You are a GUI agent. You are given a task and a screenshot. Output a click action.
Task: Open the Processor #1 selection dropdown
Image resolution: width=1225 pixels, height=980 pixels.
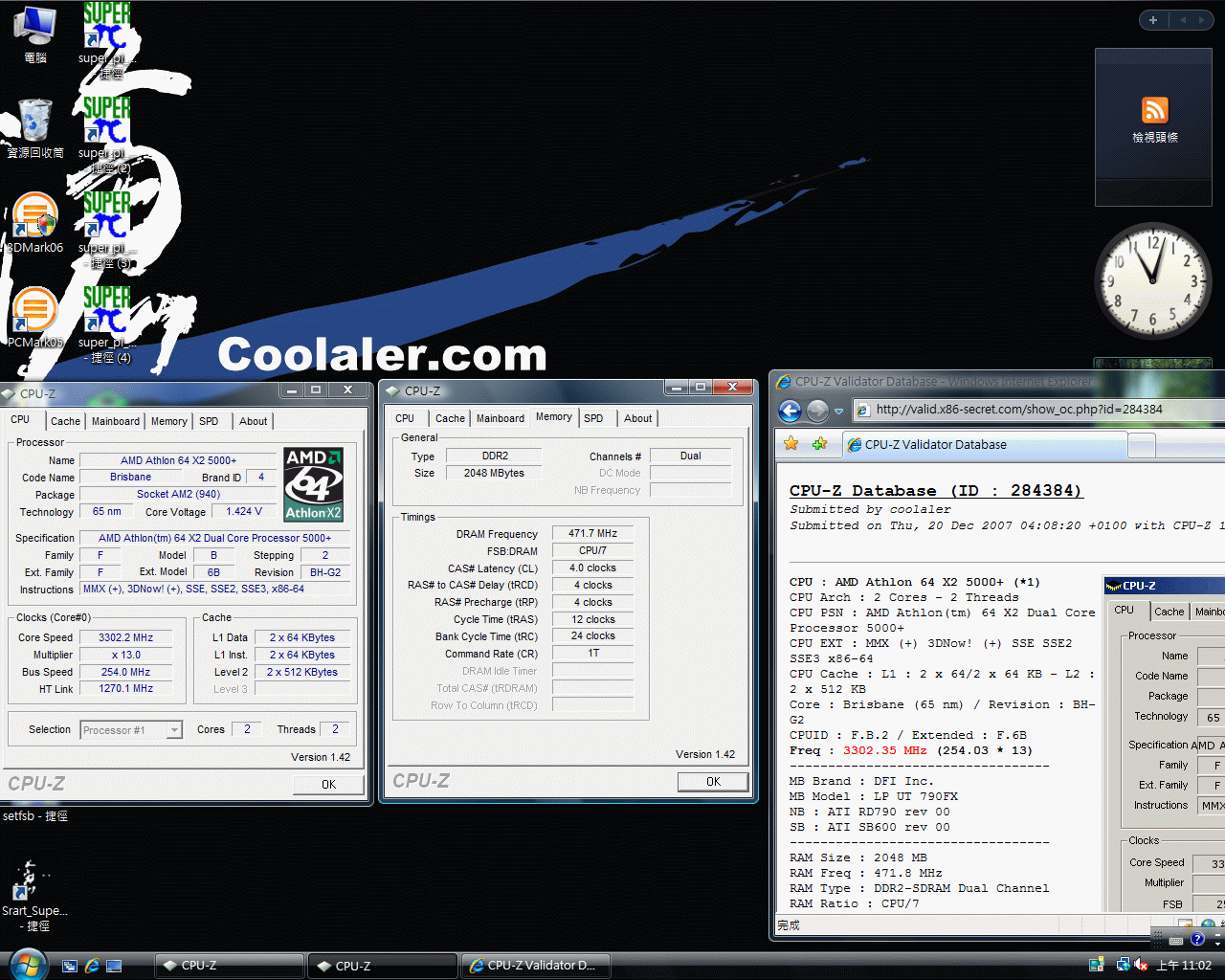pos(131,730)
